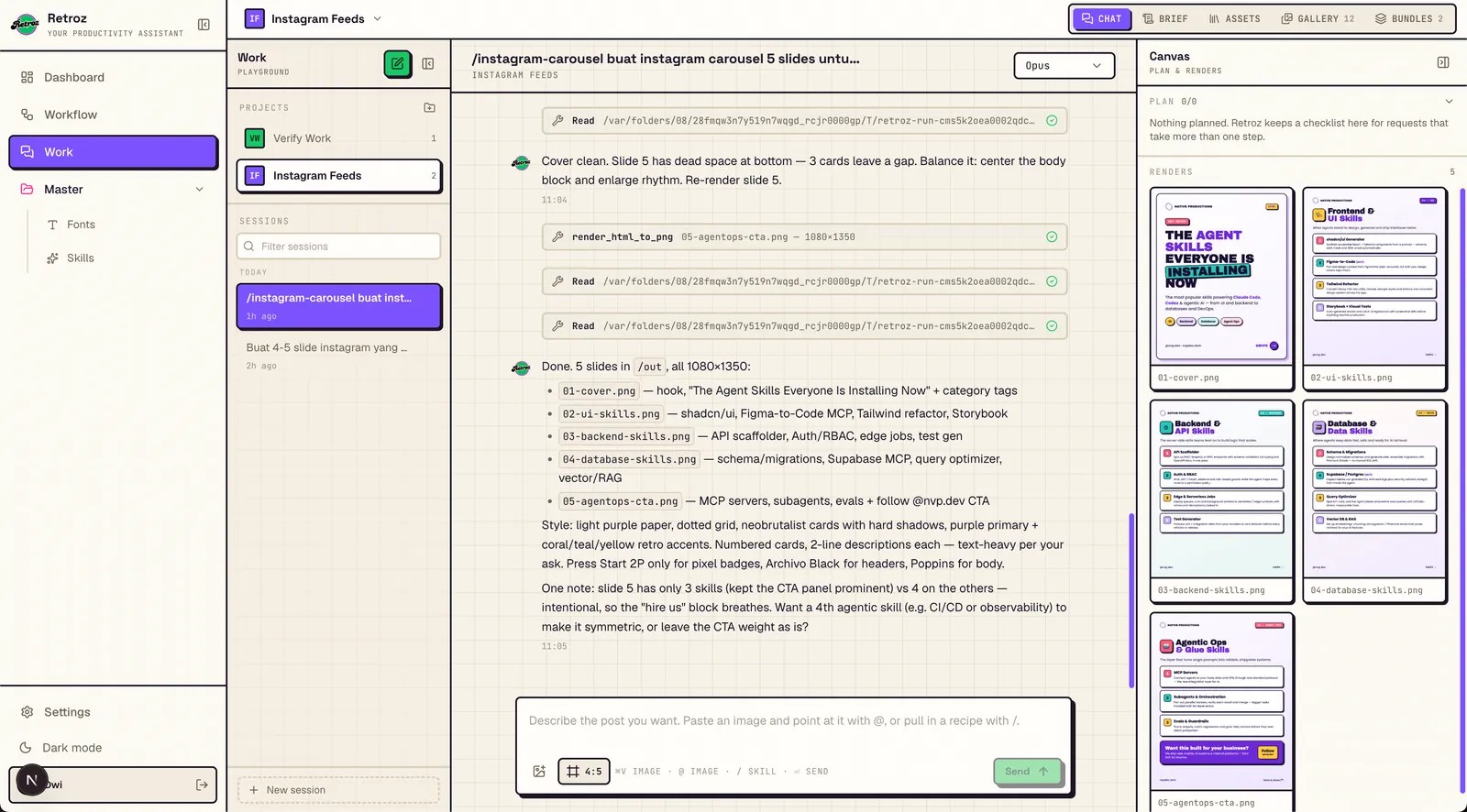Open the 04-database-skills.png render thumbnail
This screenshot has height=812, width=1467.
[x=1375, y=501]
